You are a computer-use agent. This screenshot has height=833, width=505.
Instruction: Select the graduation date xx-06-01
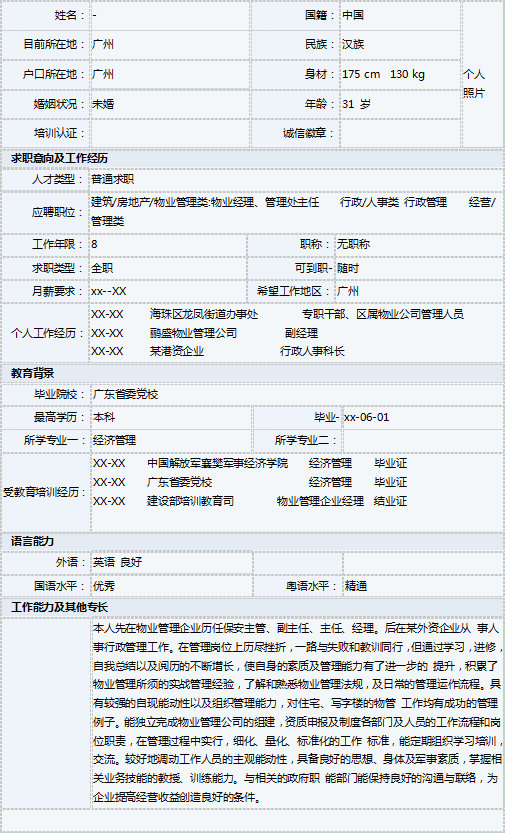pyautogui.click(x=366, y=417)
